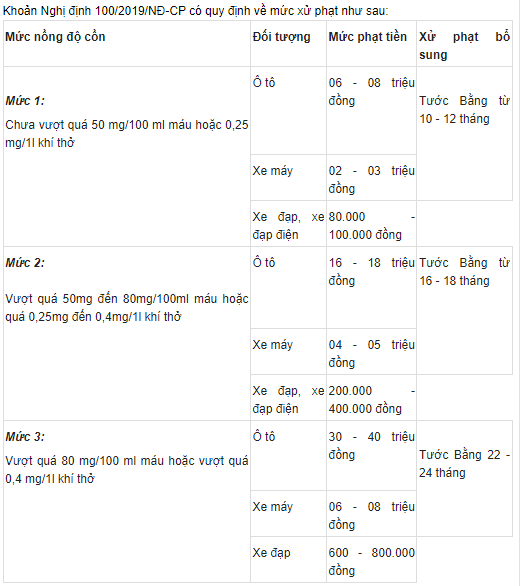Select the '600 - 800.000 đồng' cell
The width and height of the screenshot is (520, 586).
pos(372,559)
